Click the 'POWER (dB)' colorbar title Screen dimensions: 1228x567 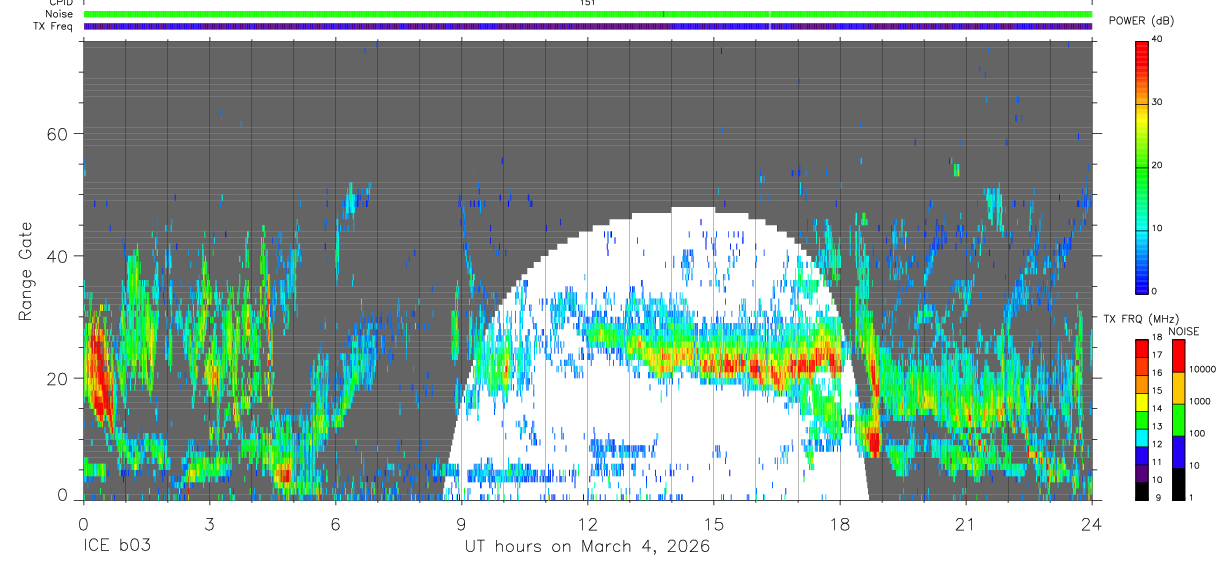pos(1141,21)
